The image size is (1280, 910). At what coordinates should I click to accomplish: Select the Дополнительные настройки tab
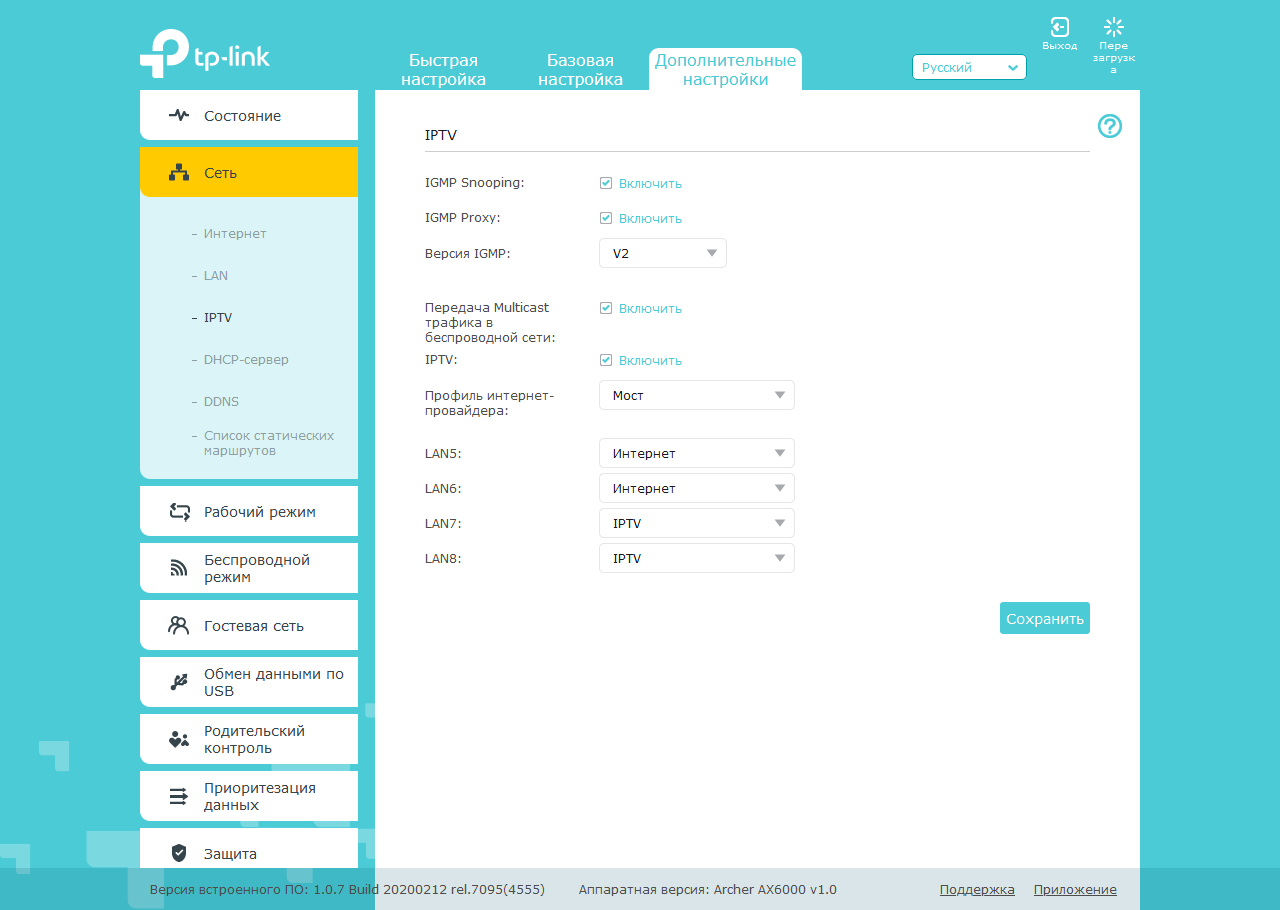[x=725, y=70]
